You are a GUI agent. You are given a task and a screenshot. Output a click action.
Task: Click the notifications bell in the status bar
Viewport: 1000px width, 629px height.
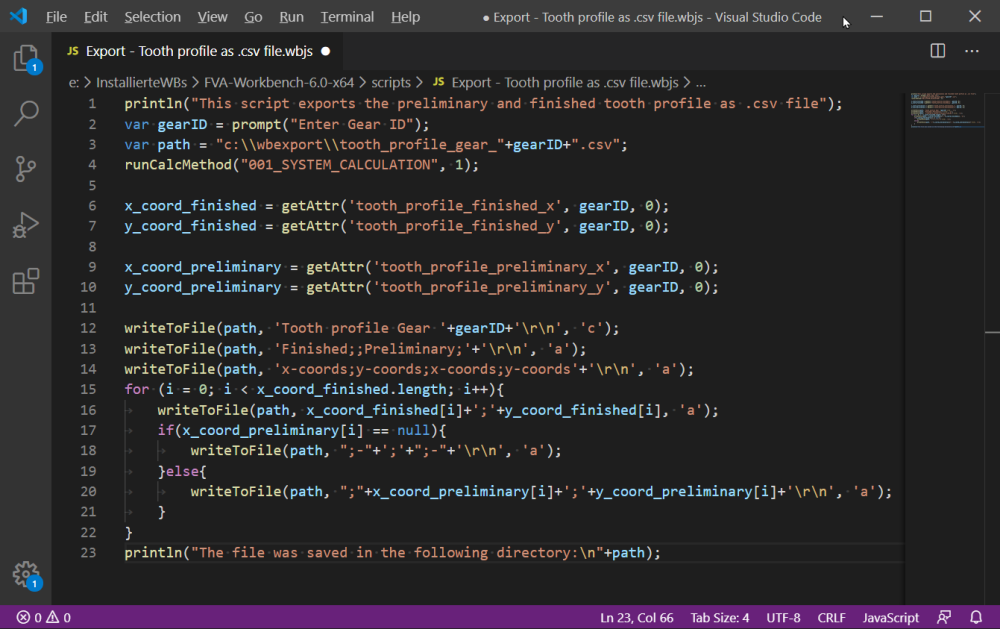(977, 617)
